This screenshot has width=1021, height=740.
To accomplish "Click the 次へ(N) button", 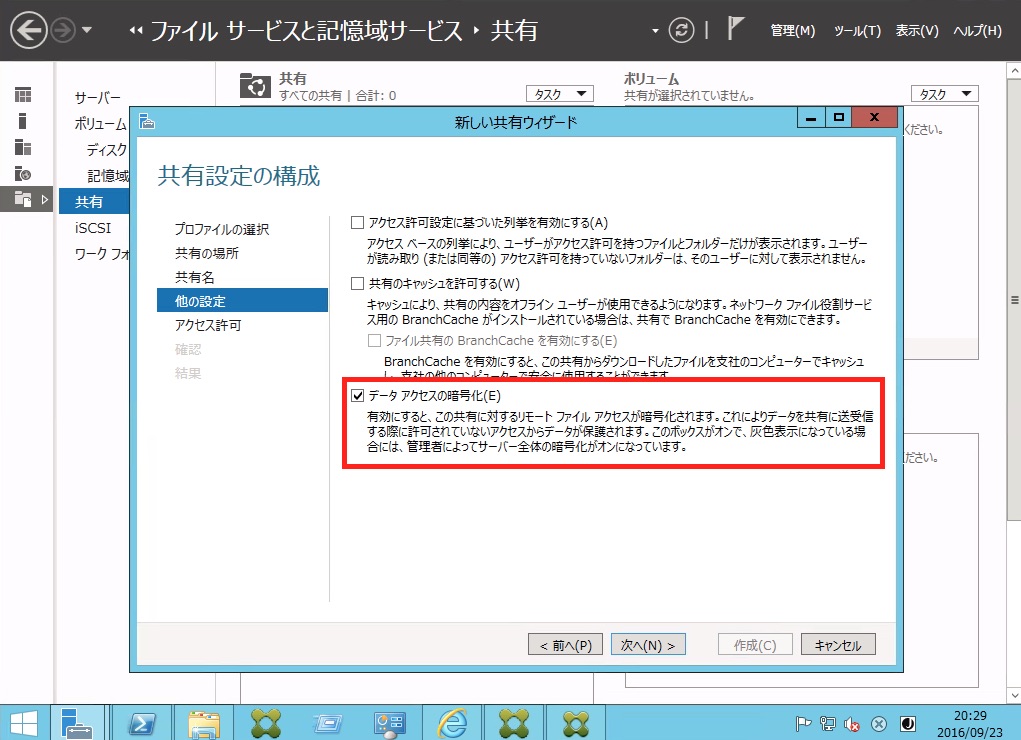I will coord(648,645).
